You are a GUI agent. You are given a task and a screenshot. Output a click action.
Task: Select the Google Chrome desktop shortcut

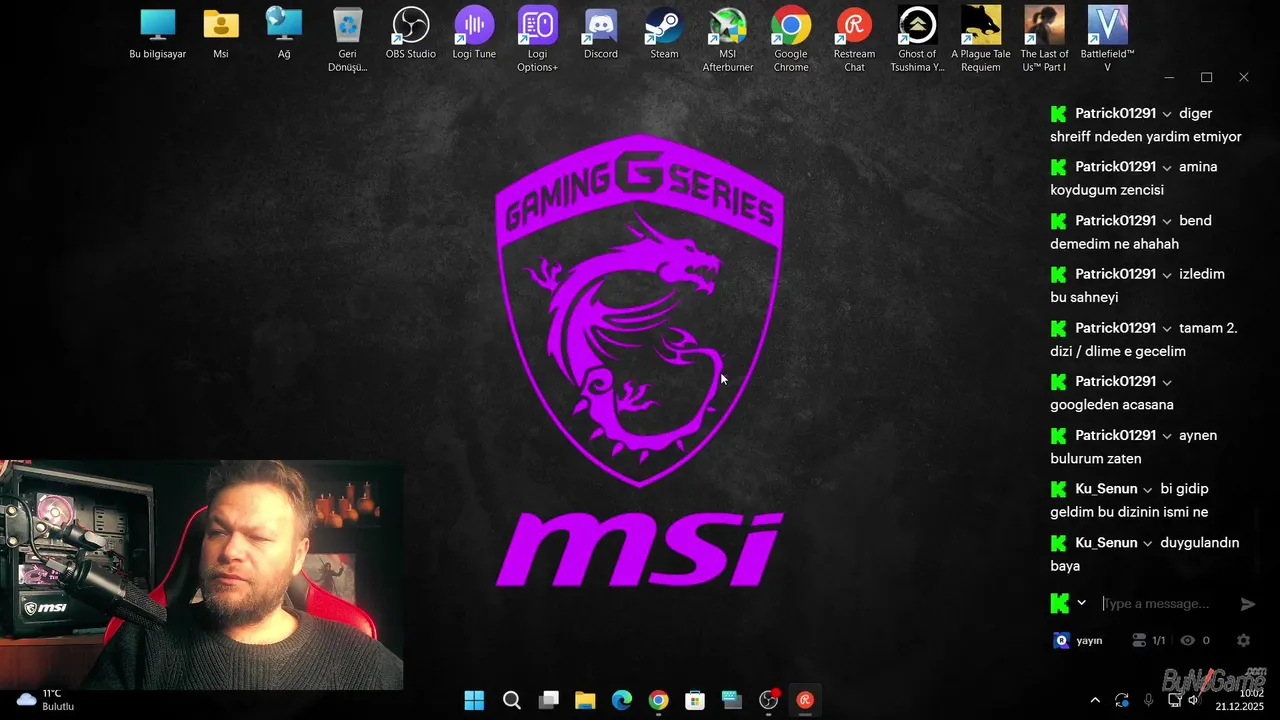click(x=791, y=40)
